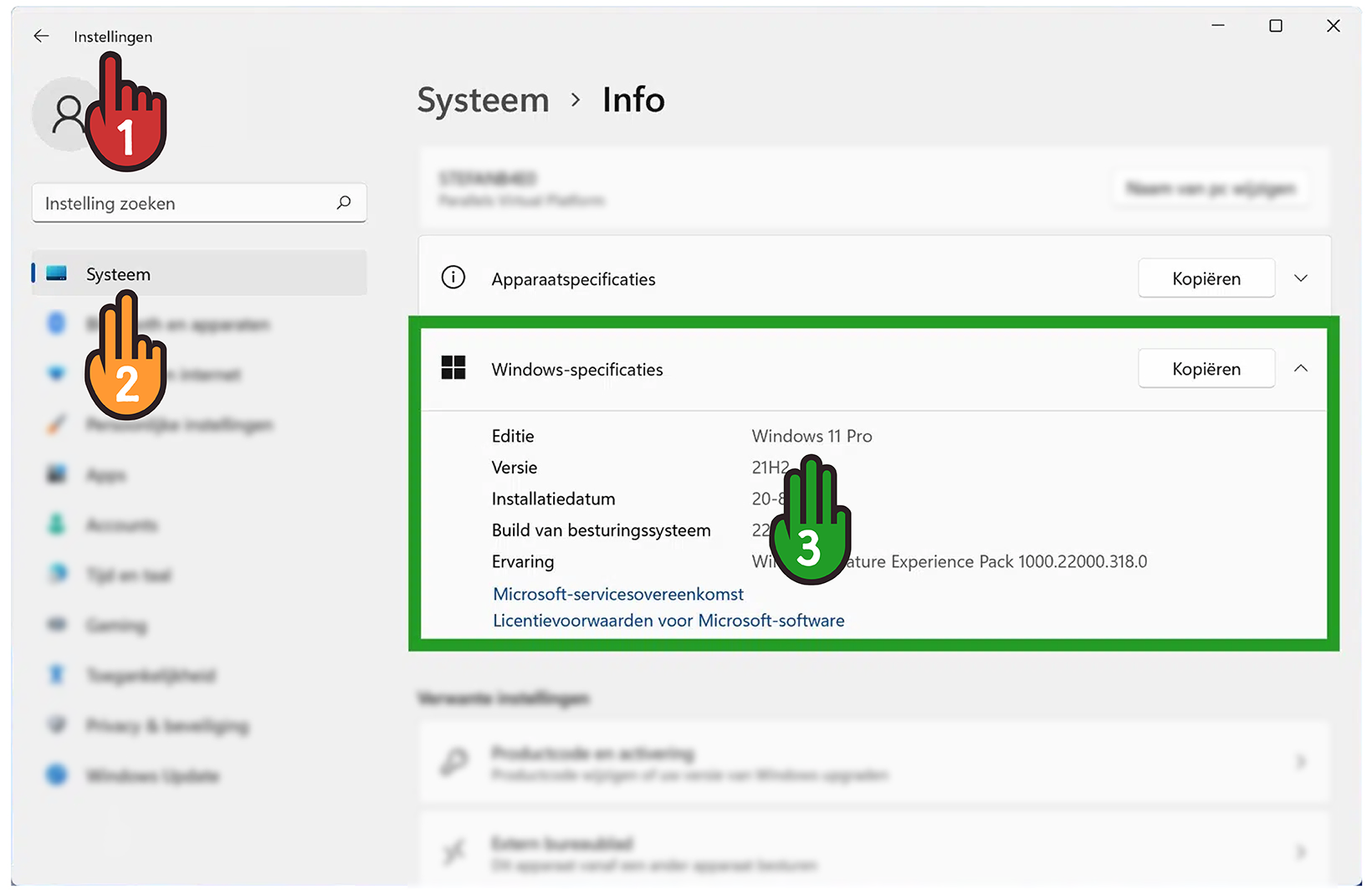
Task: Open the user account avatar
Action: pos(63,115)
